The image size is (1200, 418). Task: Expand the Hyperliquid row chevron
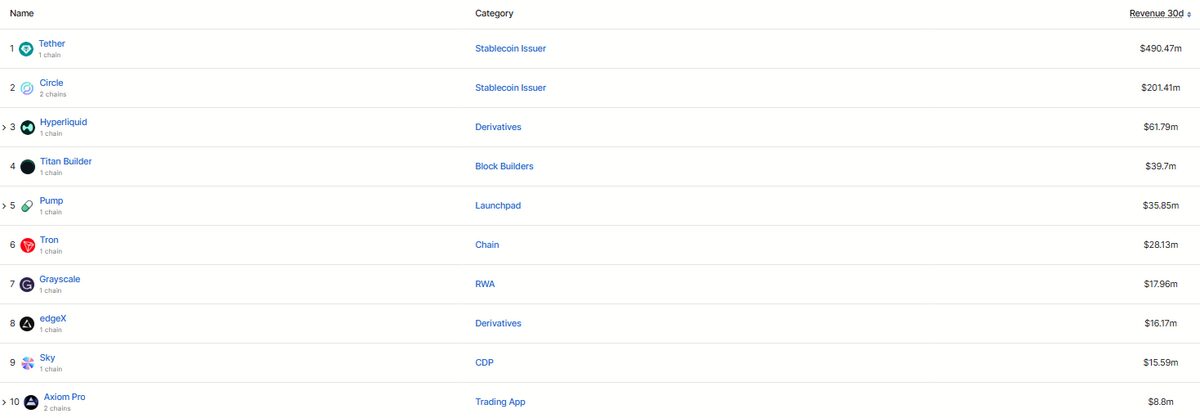pos(4,127)
